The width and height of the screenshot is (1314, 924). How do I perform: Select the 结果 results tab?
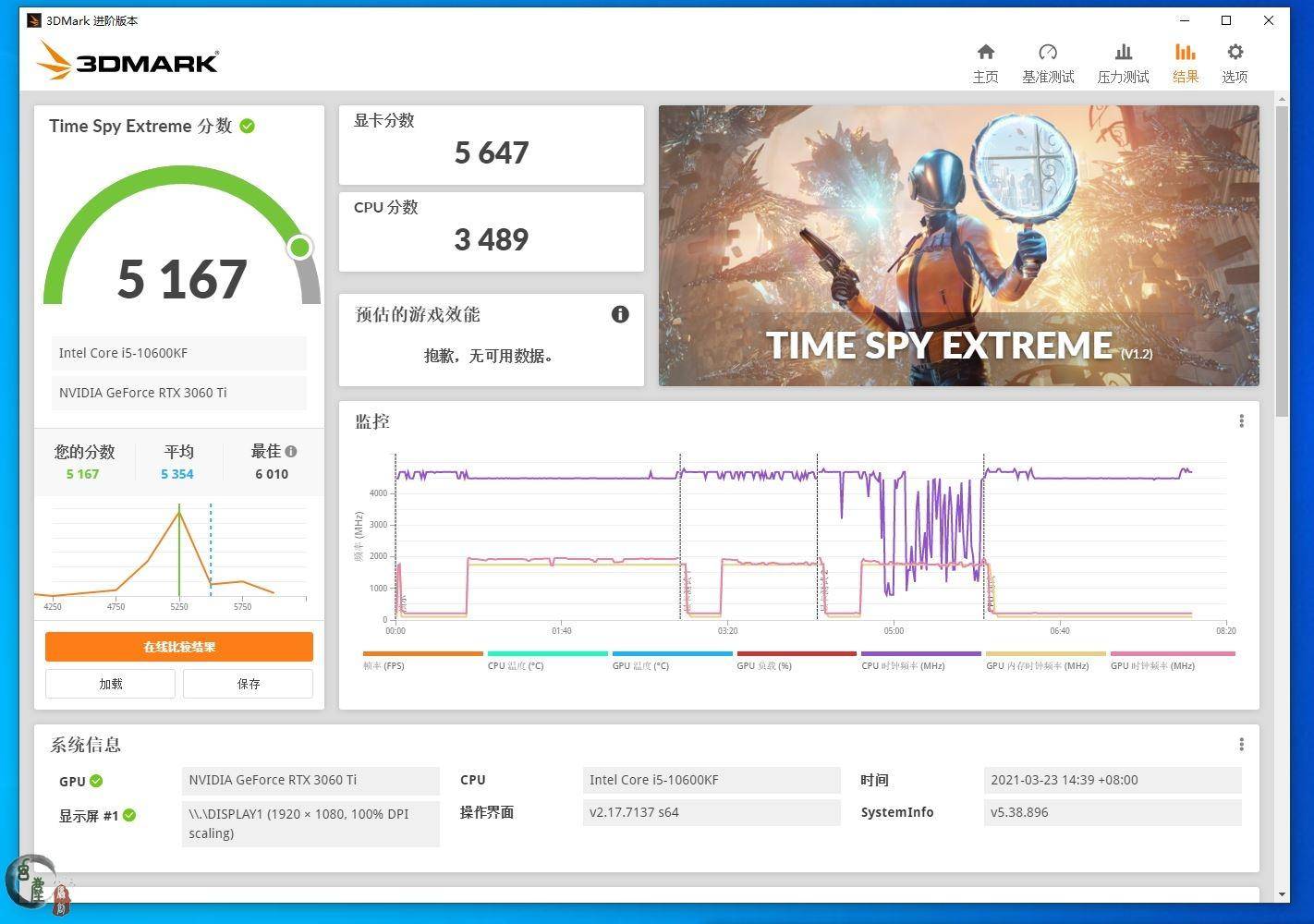pos(1185,64)
